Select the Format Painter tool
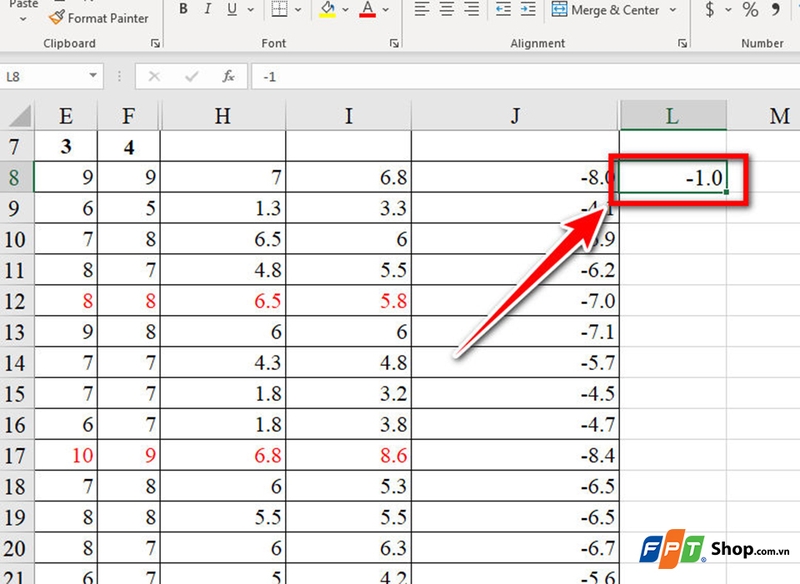800x584 pixels. coord(97,18)
